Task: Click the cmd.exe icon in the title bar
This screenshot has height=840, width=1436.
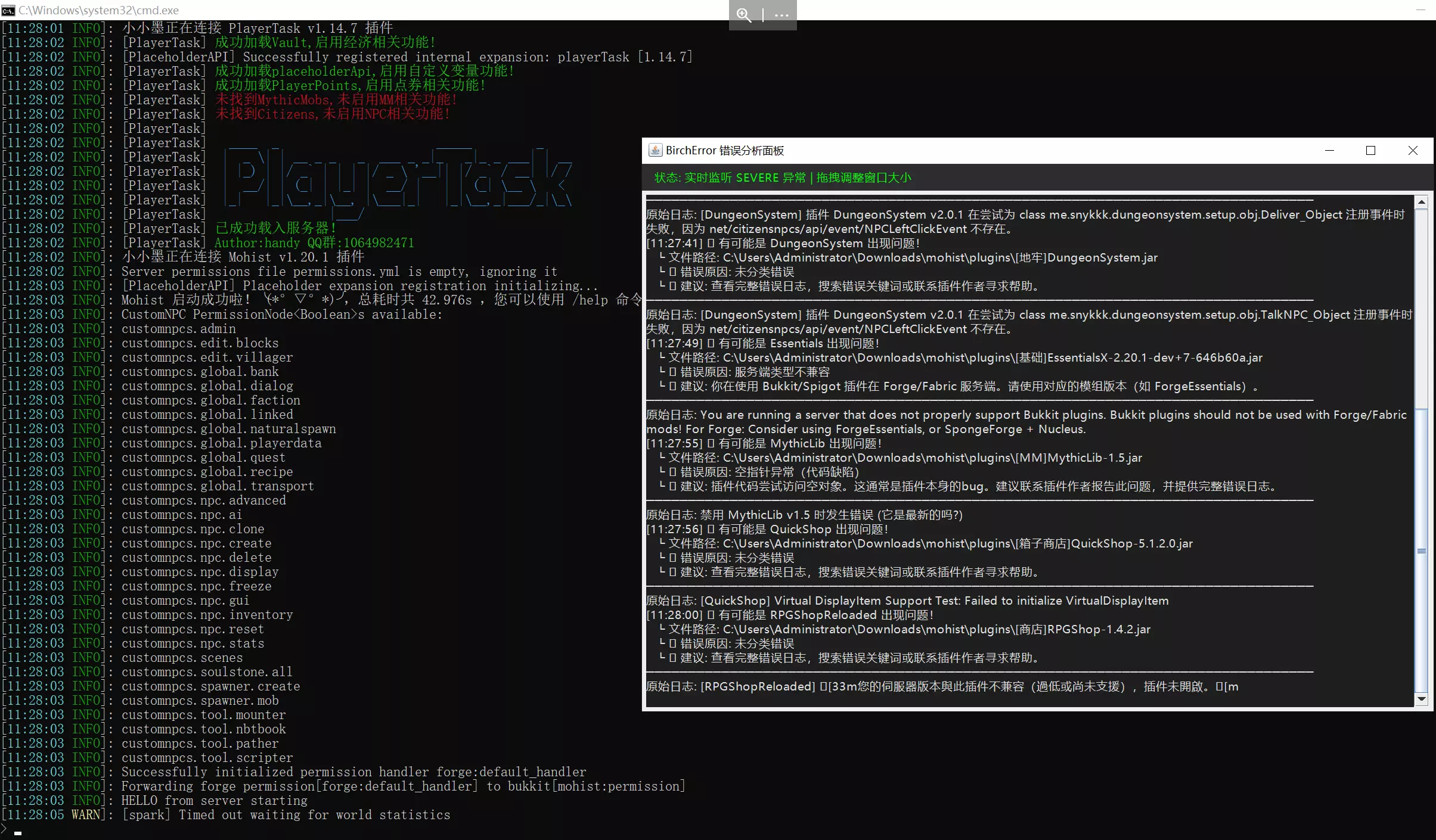Action: [x=8, y=10]
